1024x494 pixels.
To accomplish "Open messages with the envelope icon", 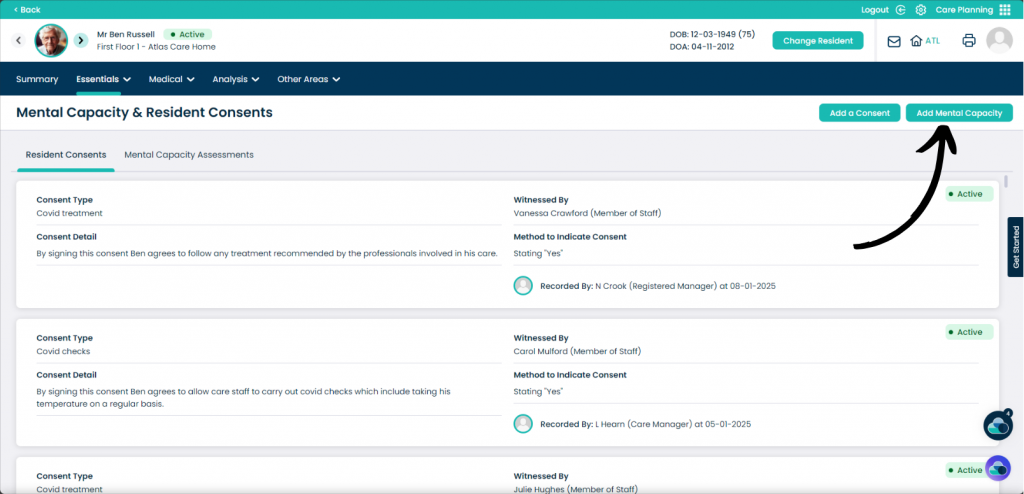I will 894,41.
